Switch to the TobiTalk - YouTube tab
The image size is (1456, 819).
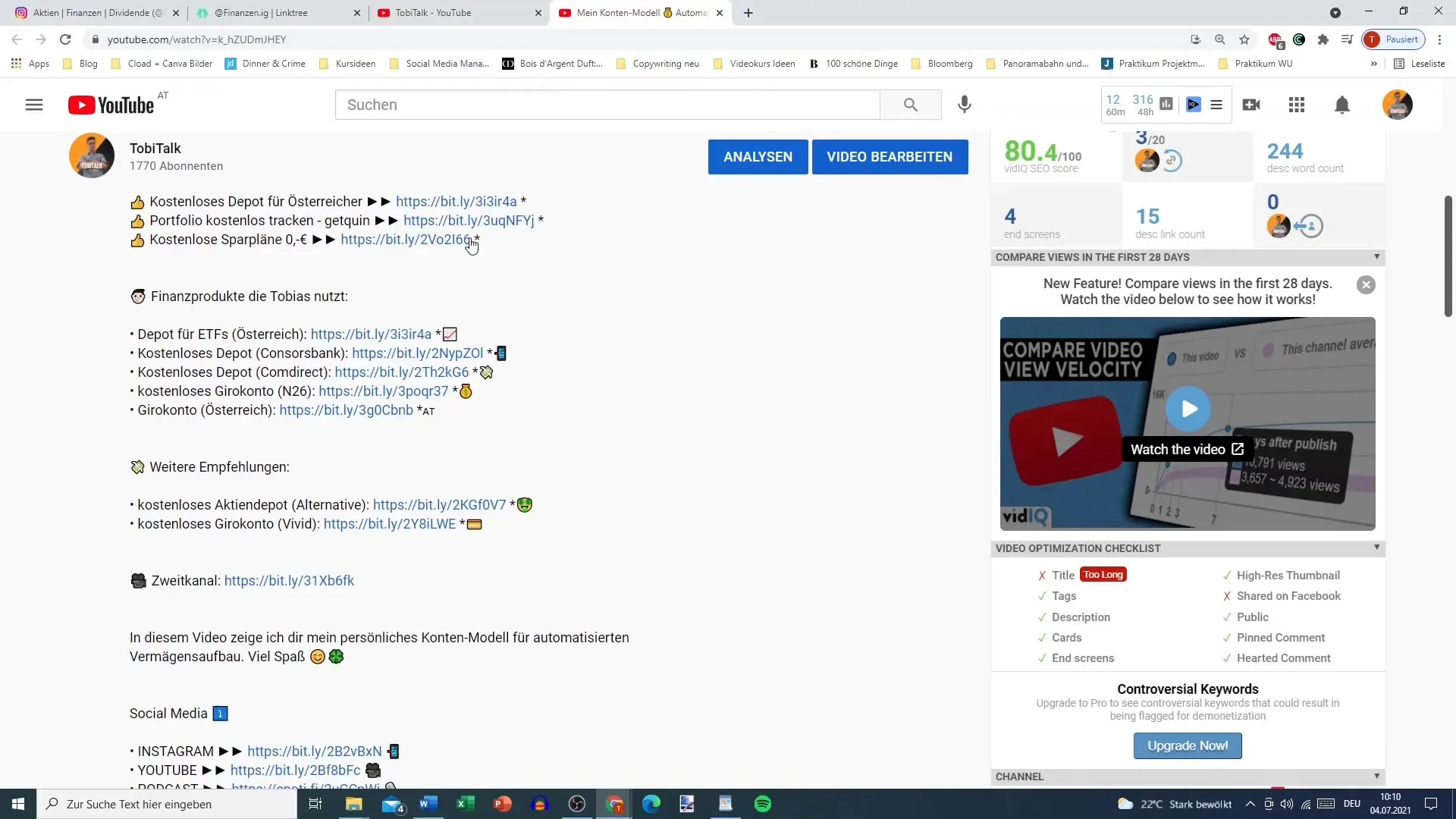click(460, 13)
